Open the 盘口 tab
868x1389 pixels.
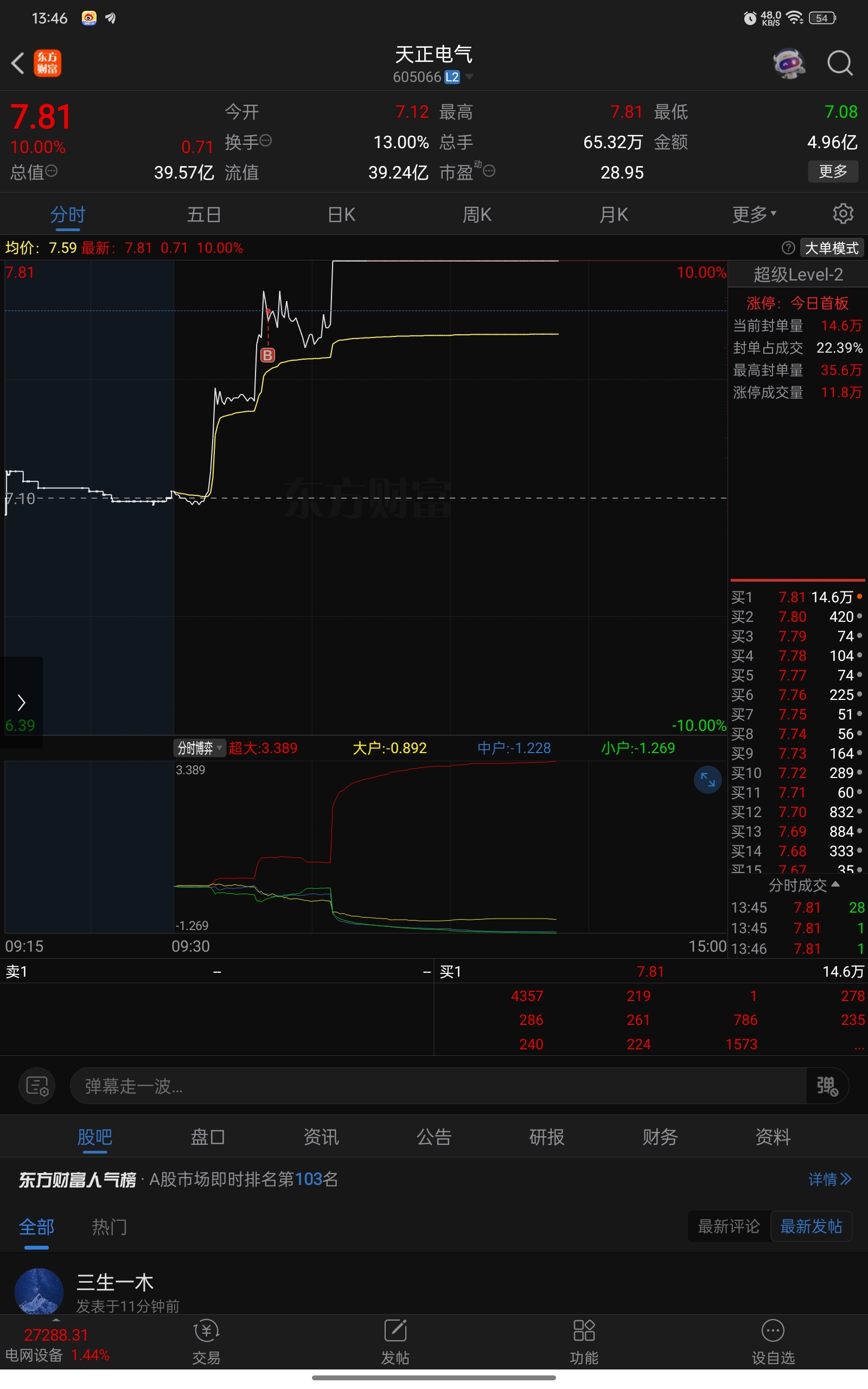coord(208,1137)
